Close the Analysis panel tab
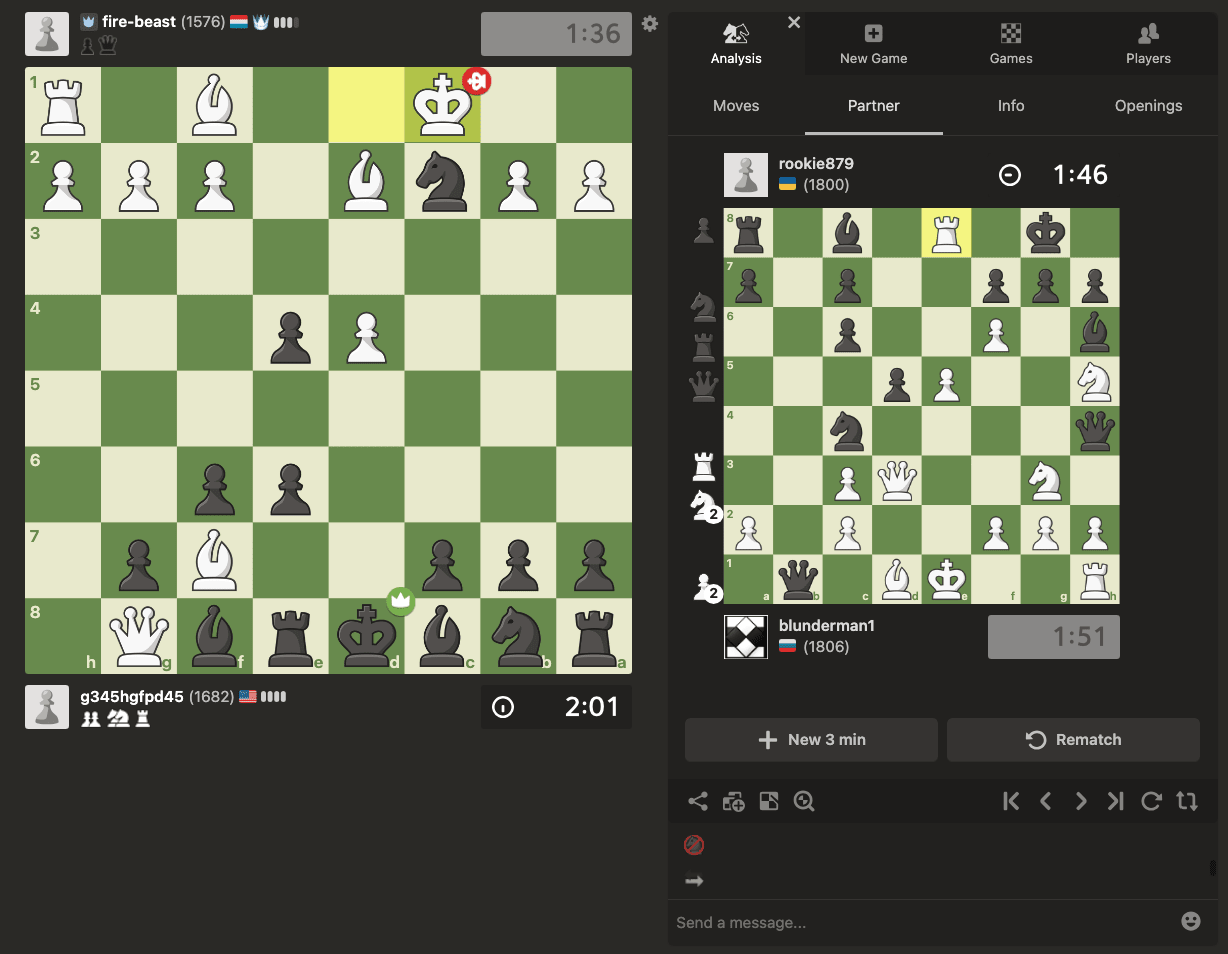 tap(794, 22)
